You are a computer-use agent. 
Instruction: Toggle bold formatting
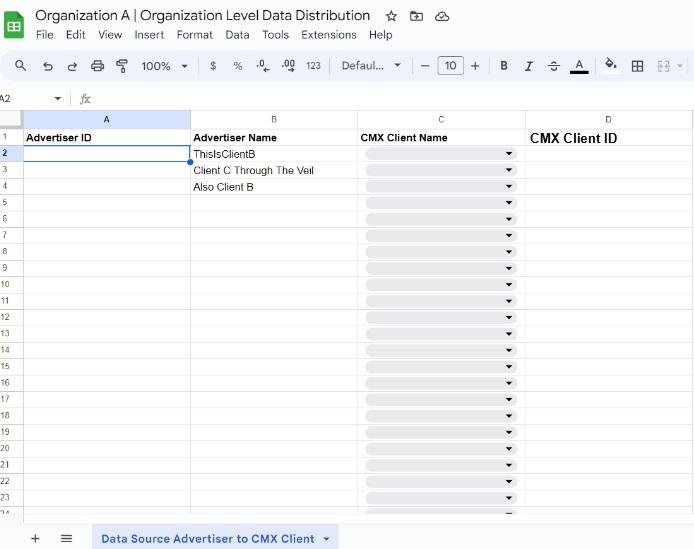504,66
